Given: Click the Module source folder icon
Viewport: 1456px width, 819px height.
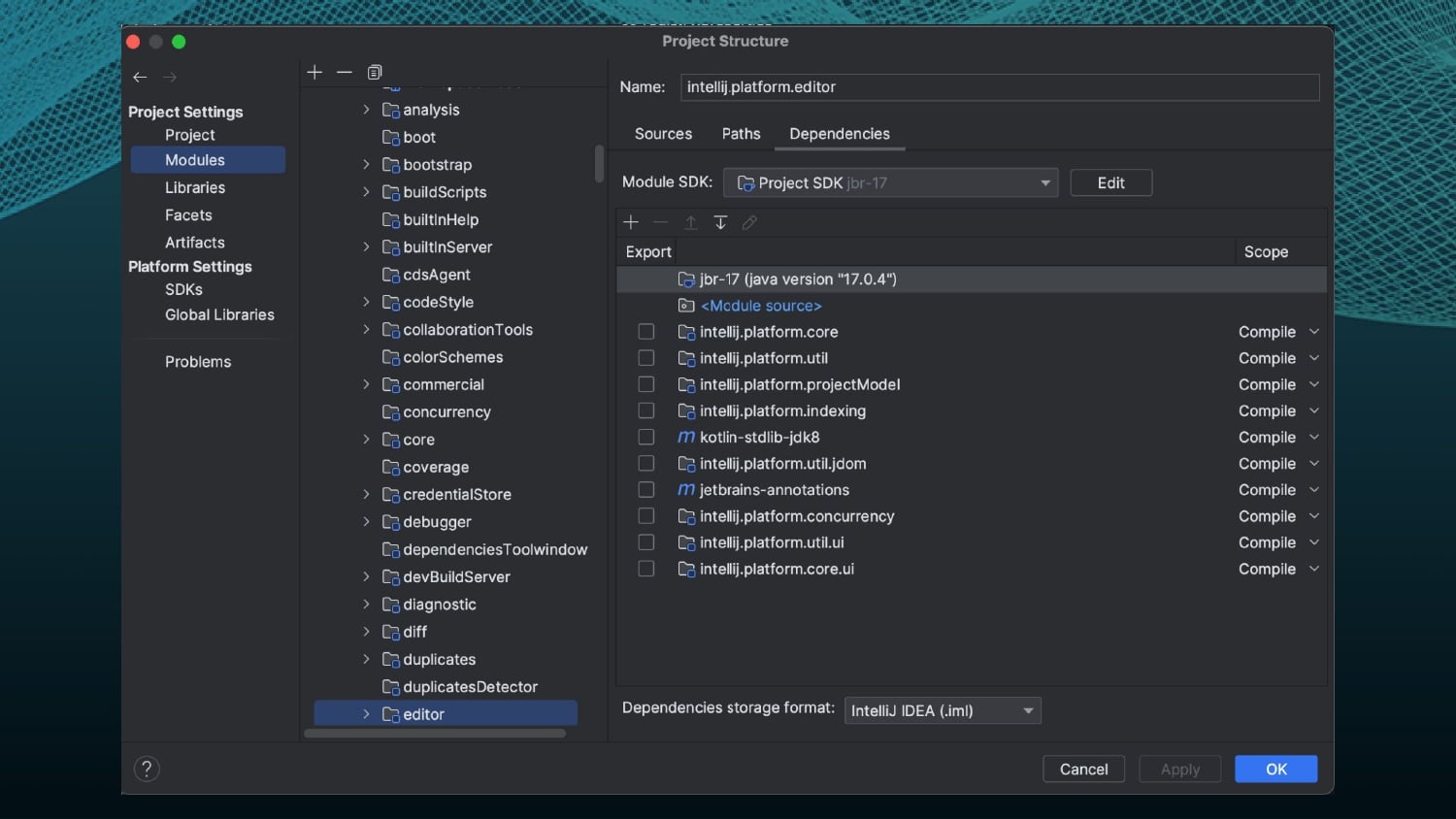Looking at the screenshot, I should point(686,306).
